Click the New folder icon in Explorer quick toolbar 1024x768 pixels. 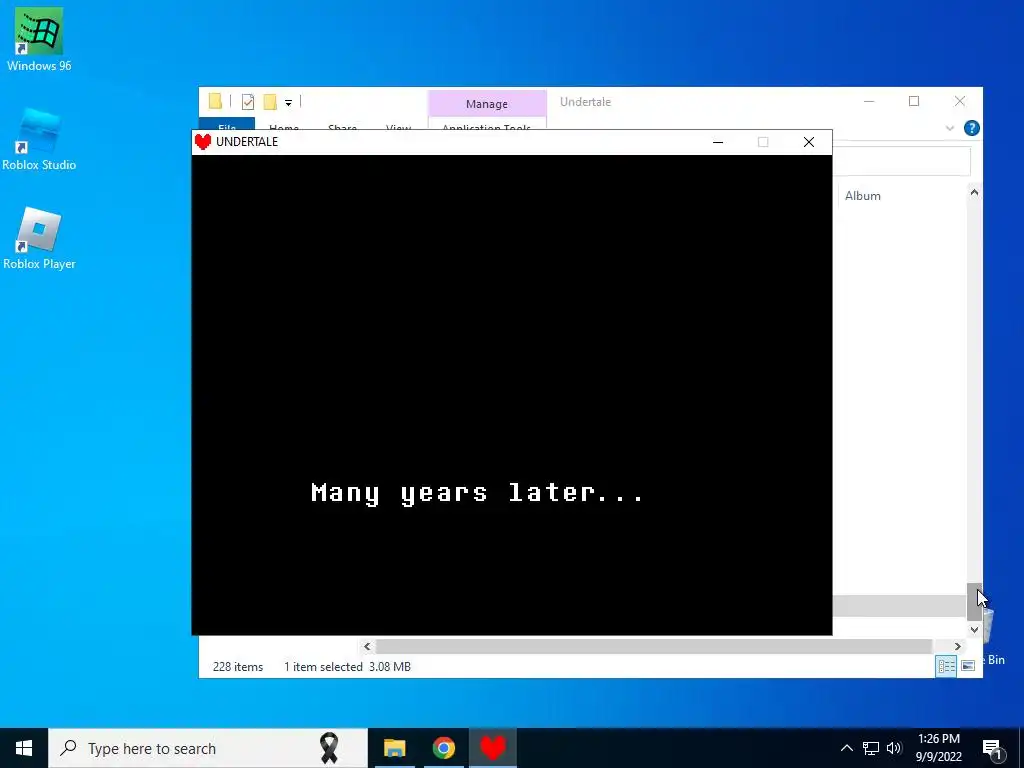point(270,102)
